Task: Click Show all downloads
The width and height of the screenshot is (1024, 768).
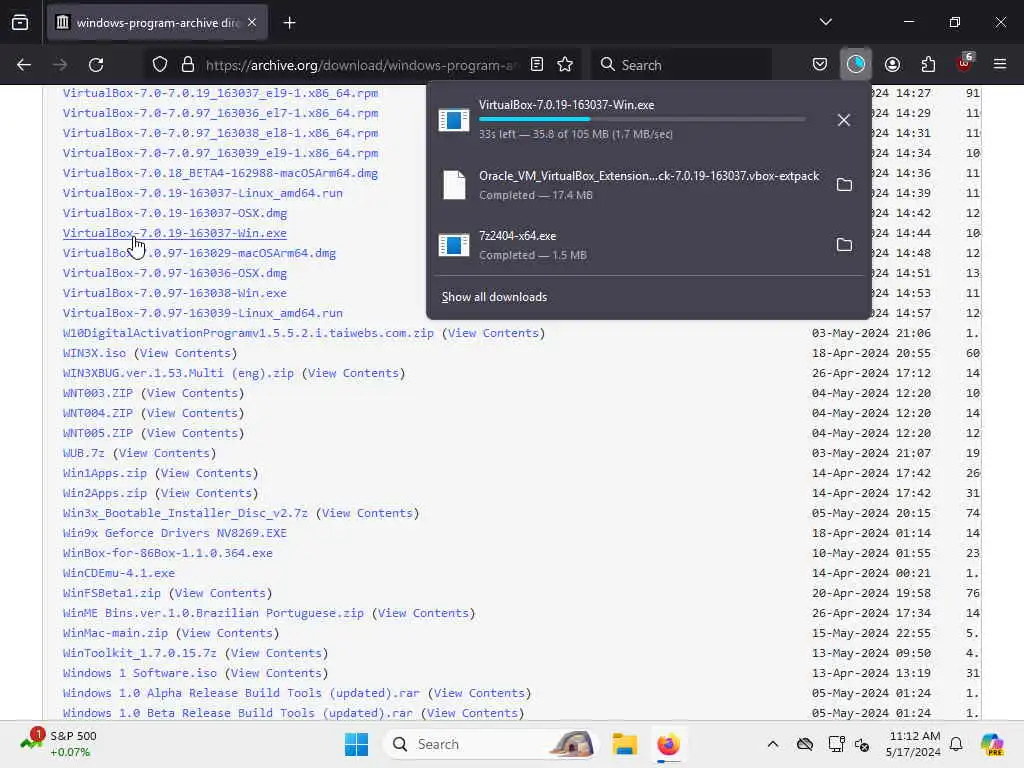Action: point(494,297)
